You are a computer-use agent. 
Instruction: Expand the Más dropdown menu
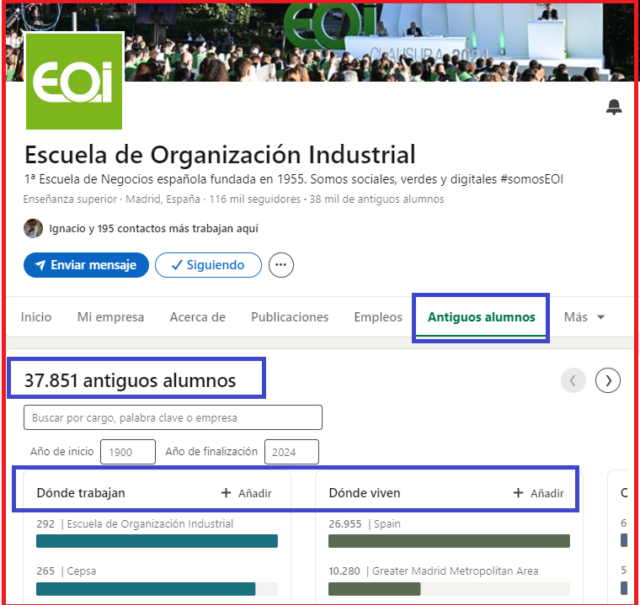coord(584,317)
